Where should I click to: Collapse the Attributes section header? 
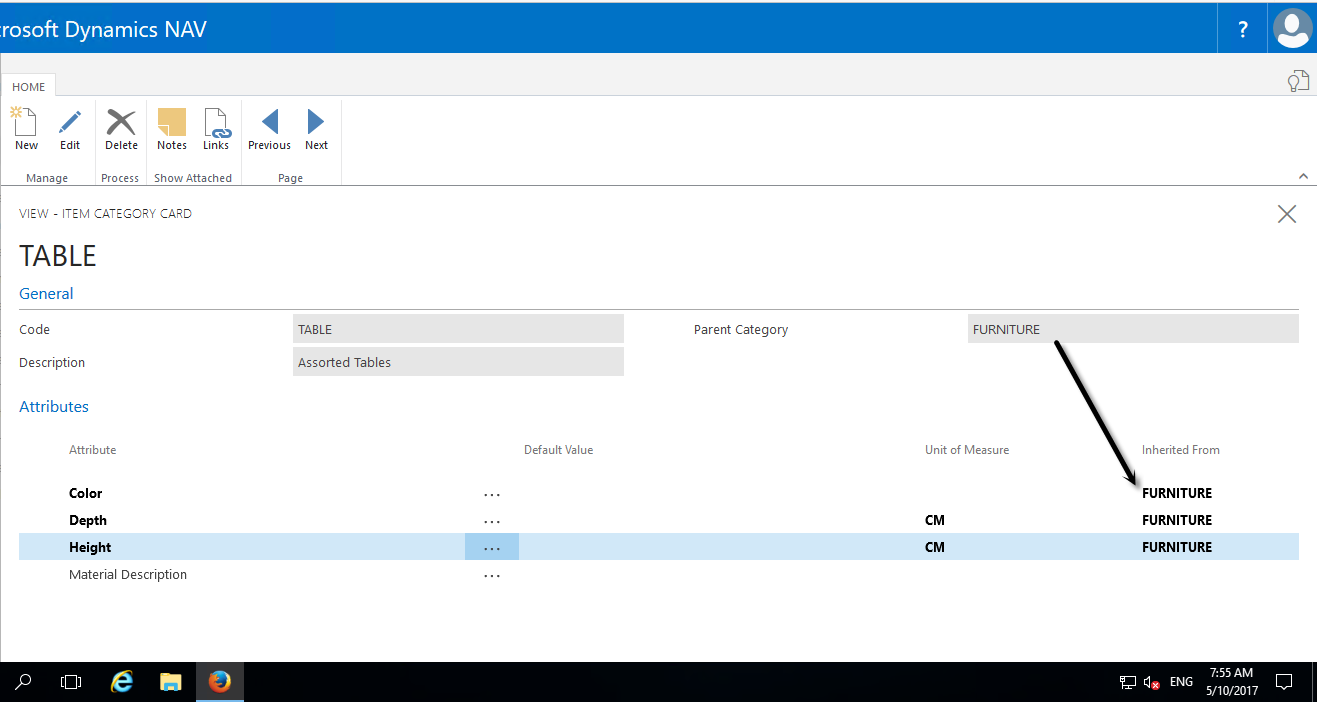[54, 407]
